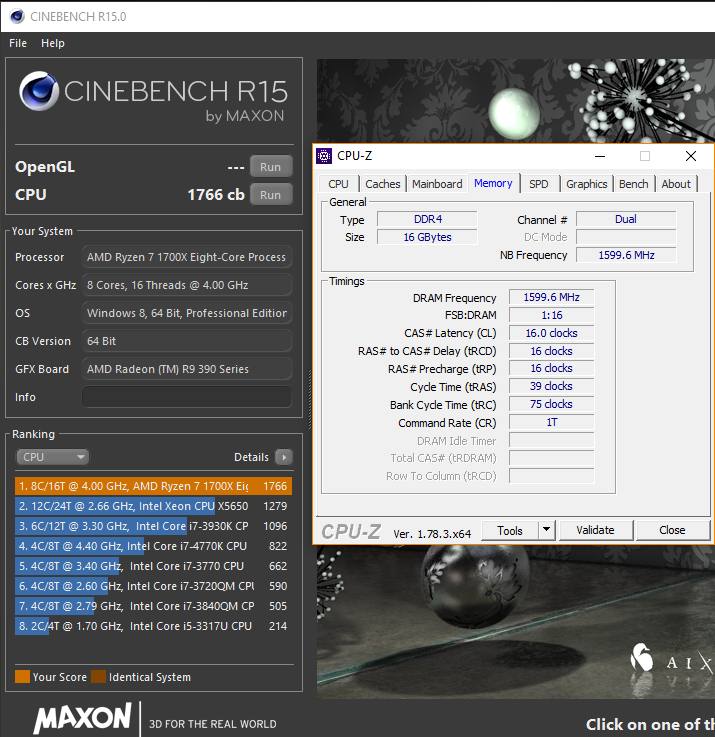
Task: Select ranking row AMD Ryzen 7 1700X 1766
Action: (x=153, y=486)
